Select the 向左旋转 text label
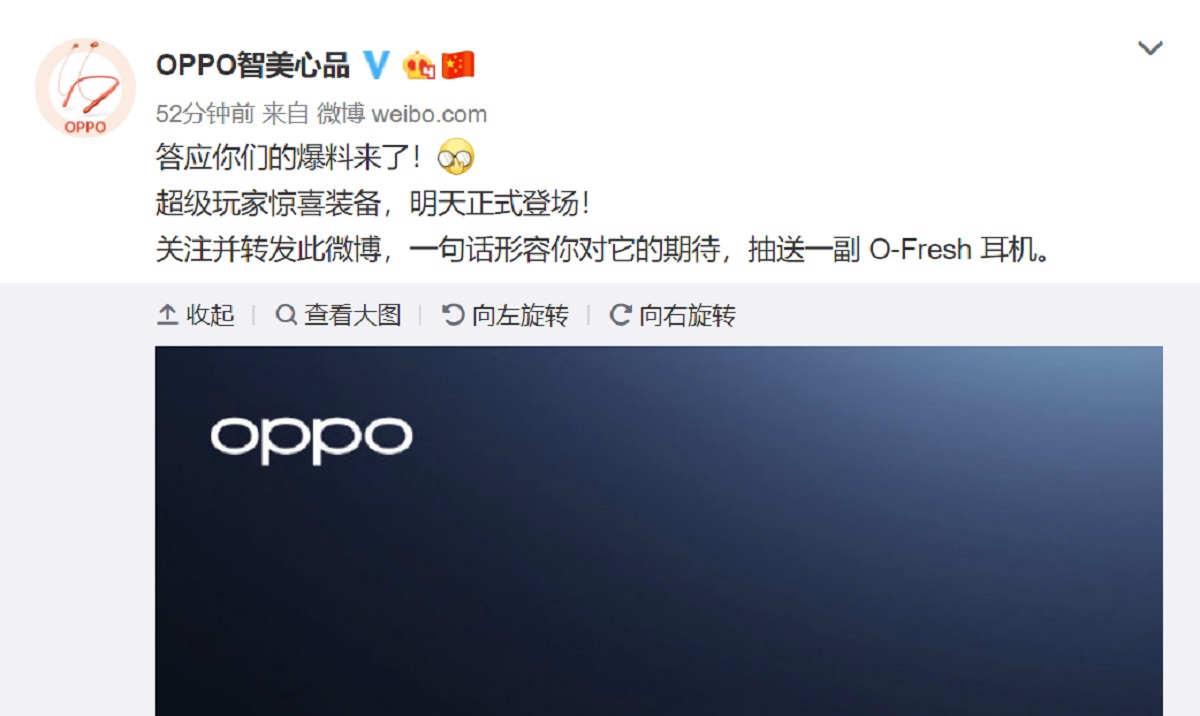 click(520, 316)
